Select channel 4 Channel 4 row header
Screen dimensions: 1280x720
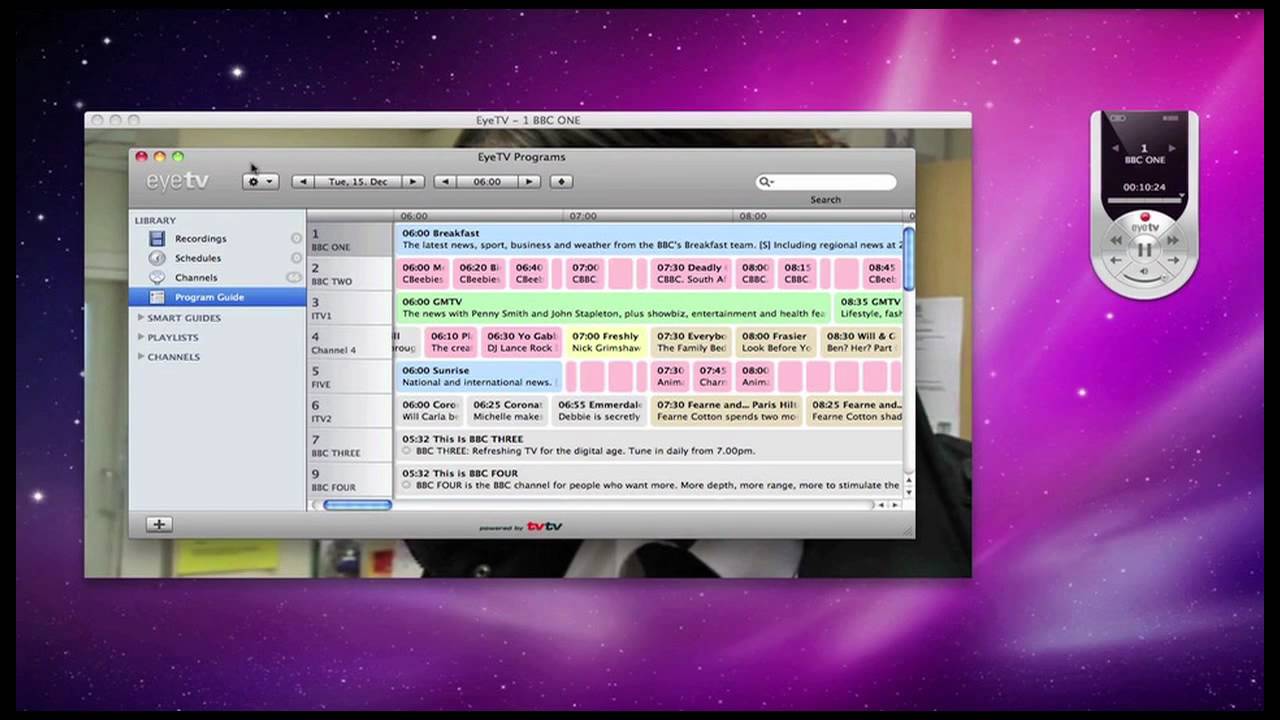point(350,343)
